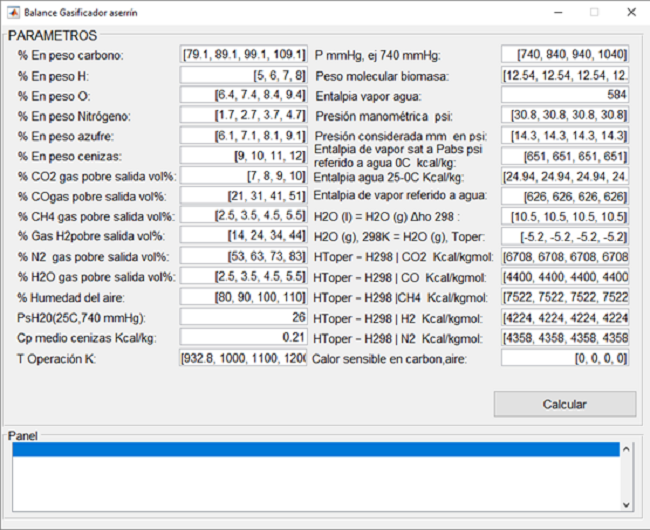Click the % Humedad del aire input
650x530 pixels.
coord(243,297)
